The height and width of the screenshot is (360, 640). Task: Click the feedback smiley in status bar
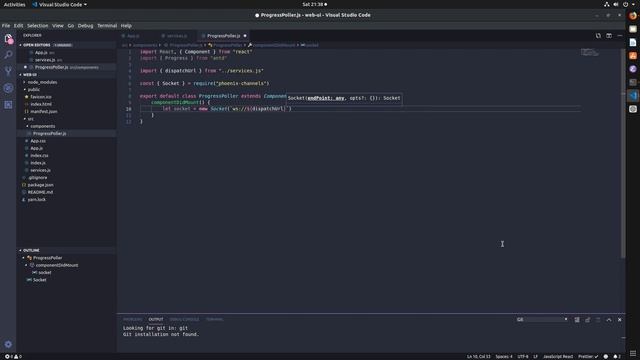606,356
